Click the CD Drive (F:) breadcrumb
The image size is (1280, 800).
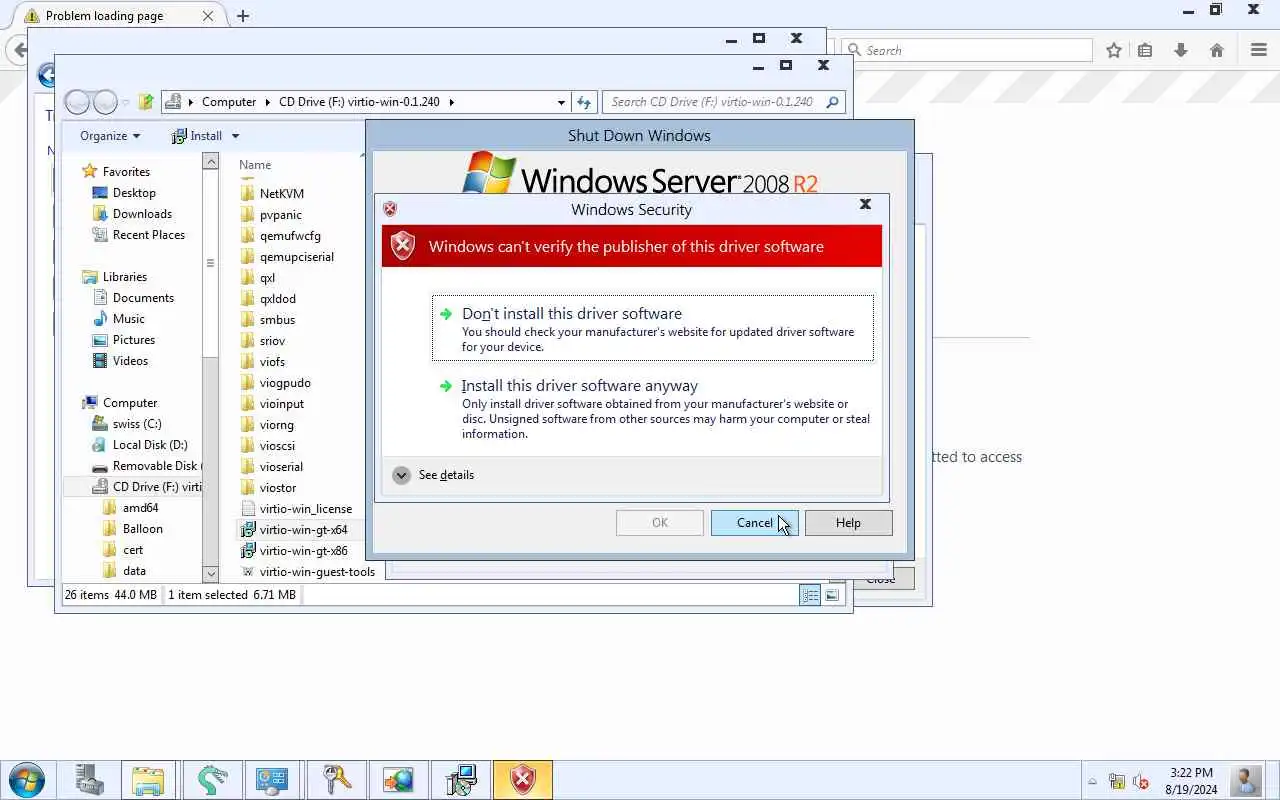pyautogui.click(x=359, y=102)
